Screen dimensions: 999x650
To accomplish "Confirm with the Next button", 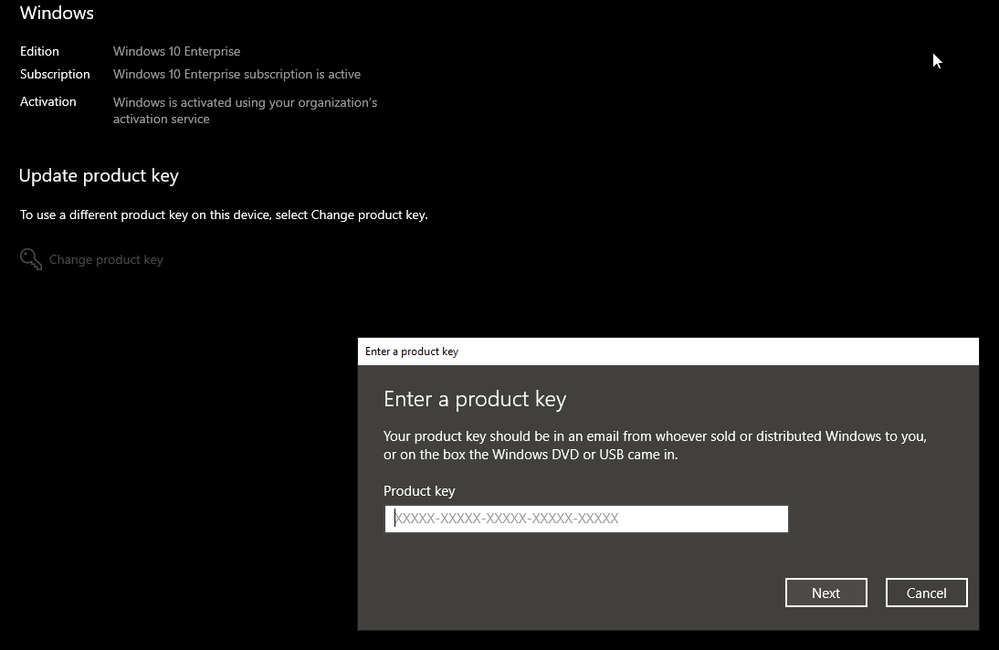I will [x=826, y=593].
